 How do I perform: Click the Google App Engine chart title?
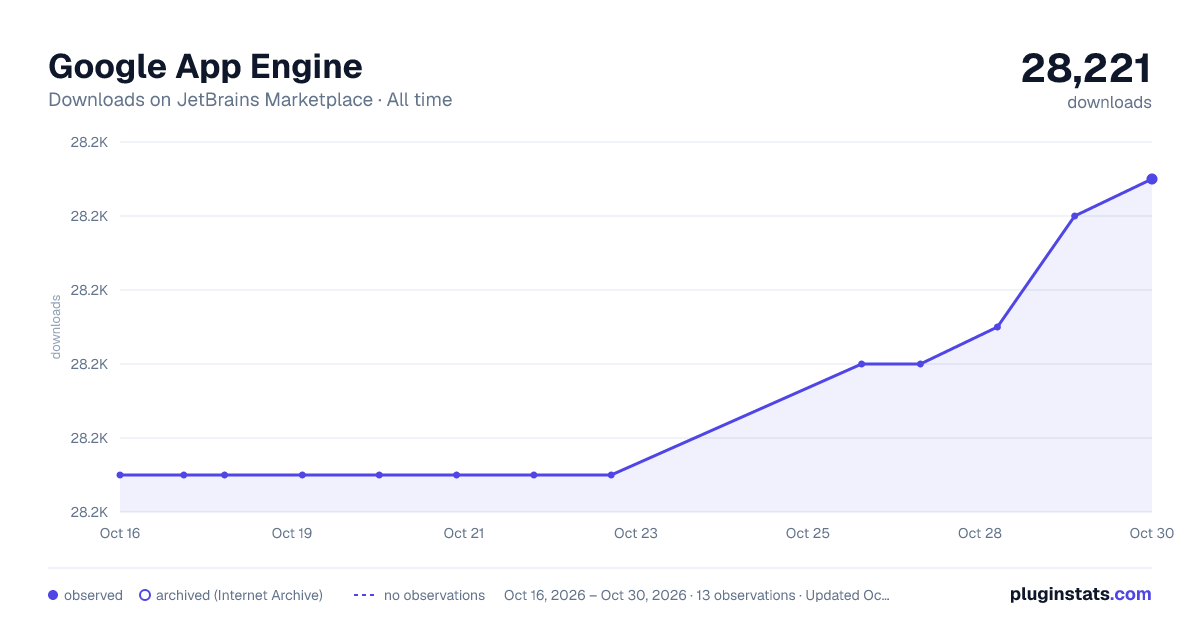point(205,66)
